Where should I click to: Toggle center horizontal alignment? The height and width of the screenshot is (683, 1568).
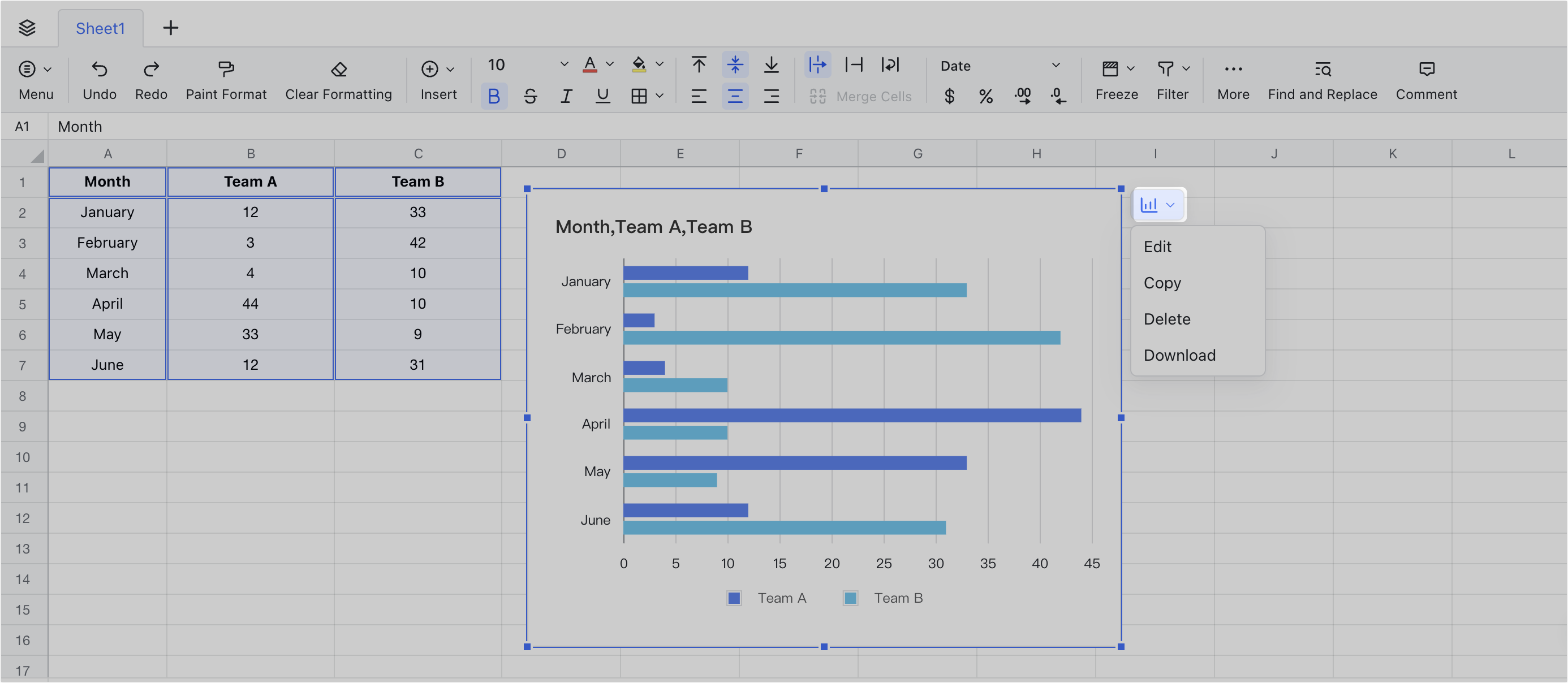coord(735,96)
